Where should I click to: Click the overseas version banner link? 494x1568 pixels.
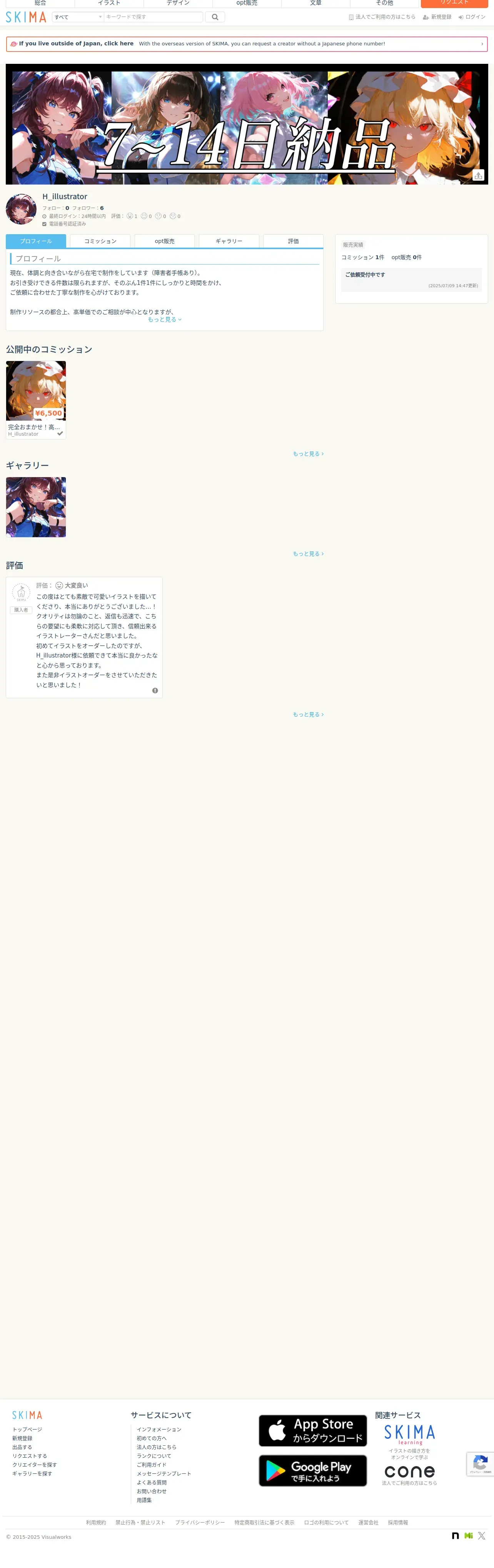(247, 44)
